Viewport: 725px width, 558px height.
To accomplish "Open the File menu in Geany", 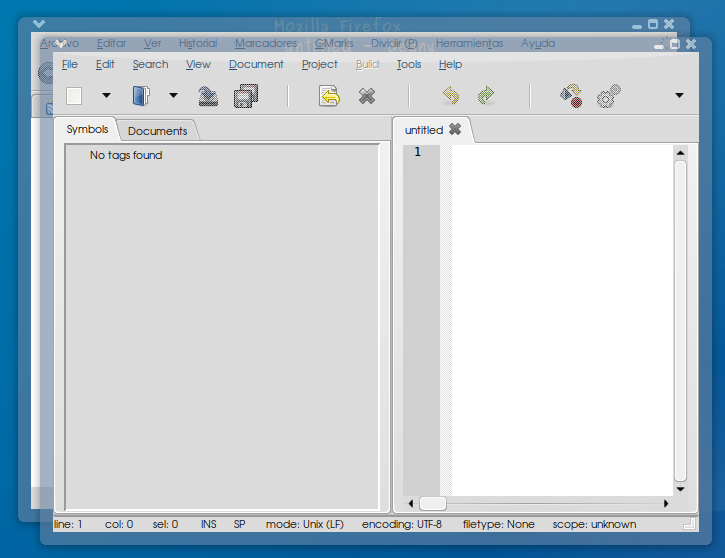I will 70,64.
